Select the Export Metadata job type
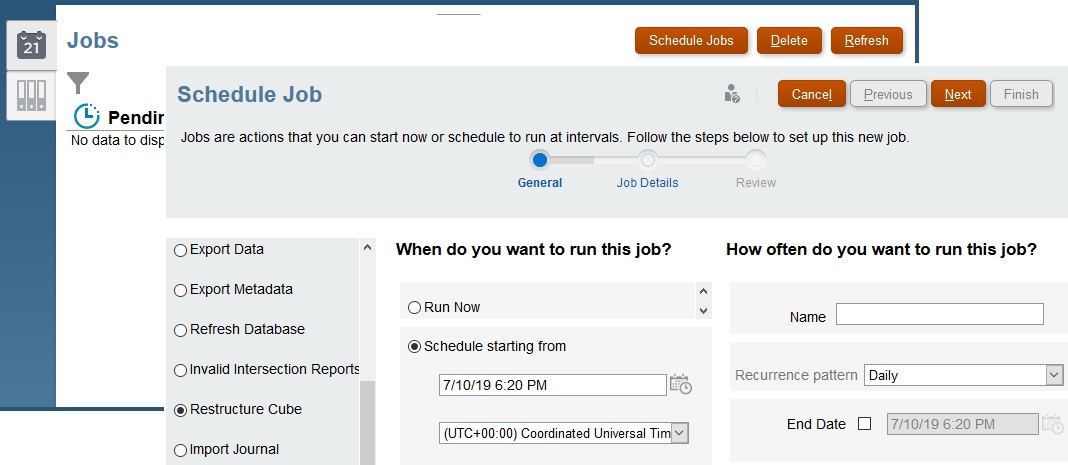This screenshot has height=465, width=1068. (x=181, y=290)
